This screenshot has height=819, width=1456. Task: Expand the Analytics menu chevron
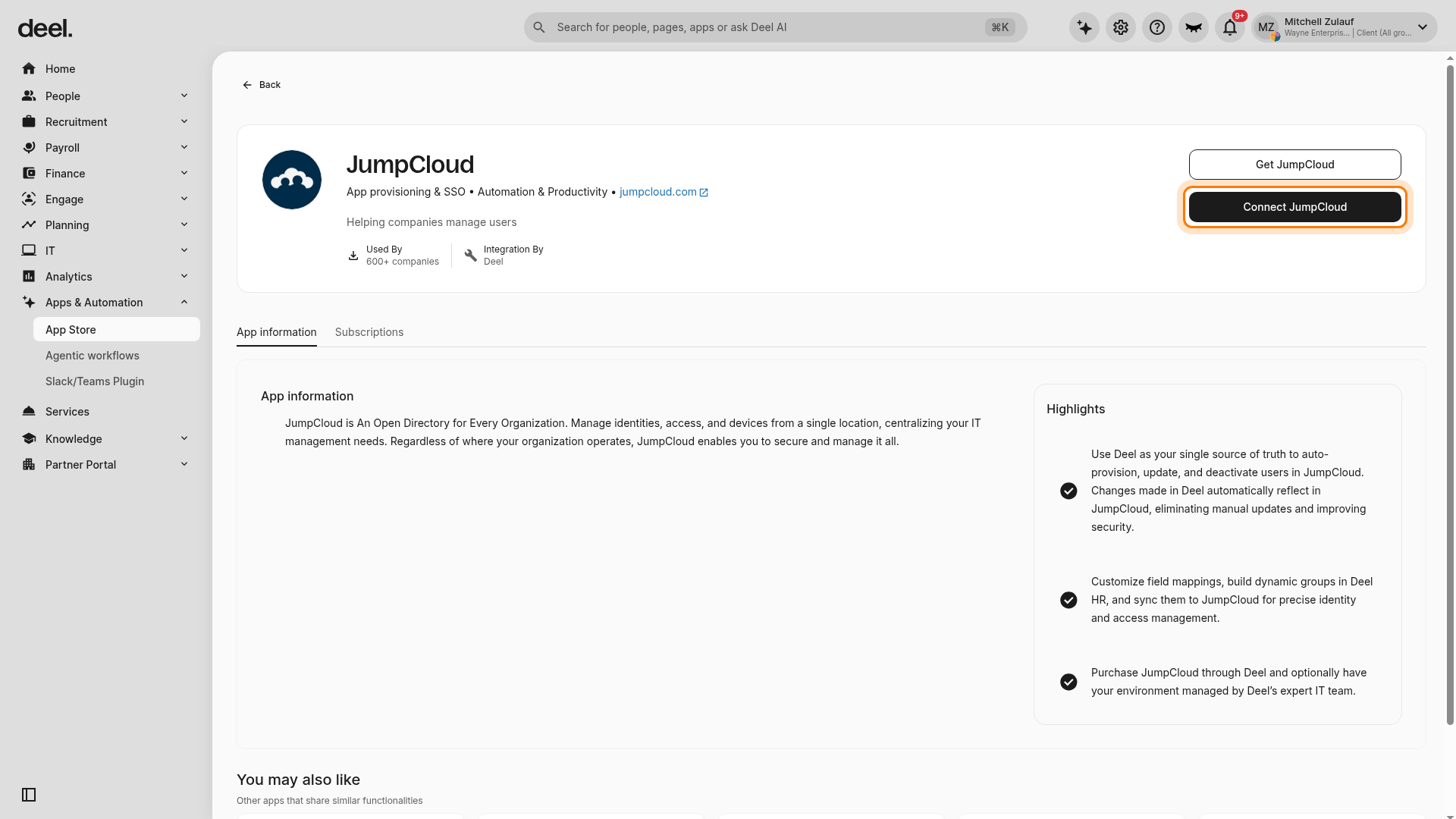(184, 277)
